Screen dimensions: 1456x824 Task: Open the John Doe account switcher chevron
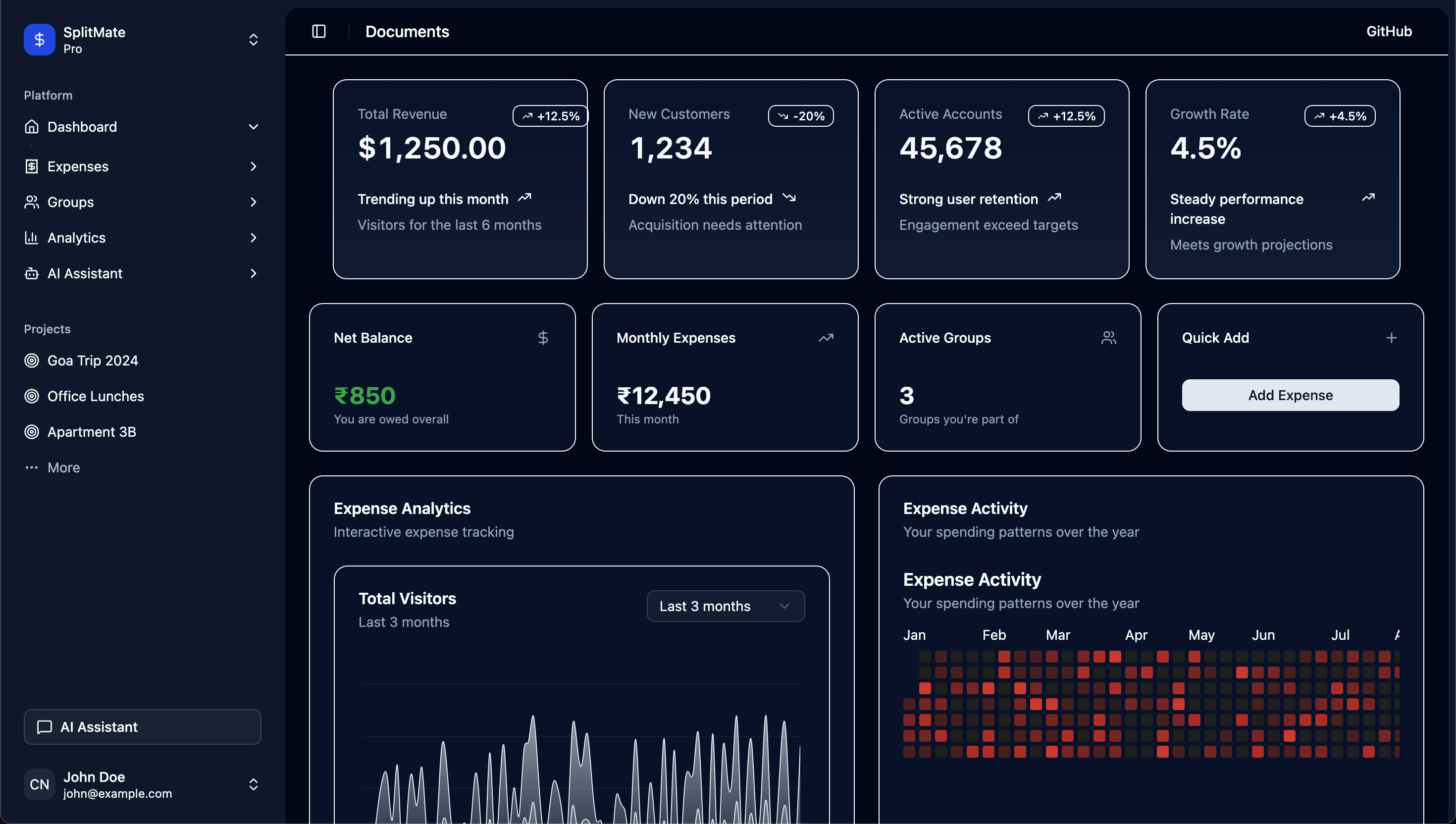[253, 784]
